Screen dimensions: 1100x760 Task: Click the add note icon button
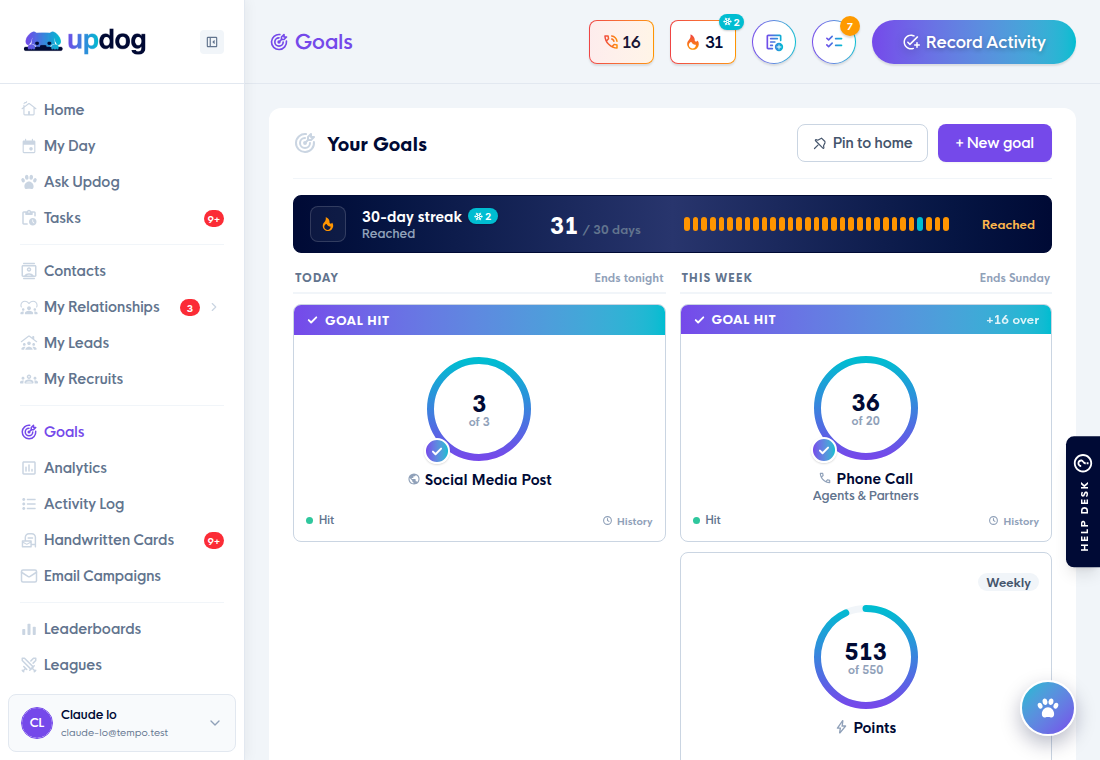(x=774, y=42)
